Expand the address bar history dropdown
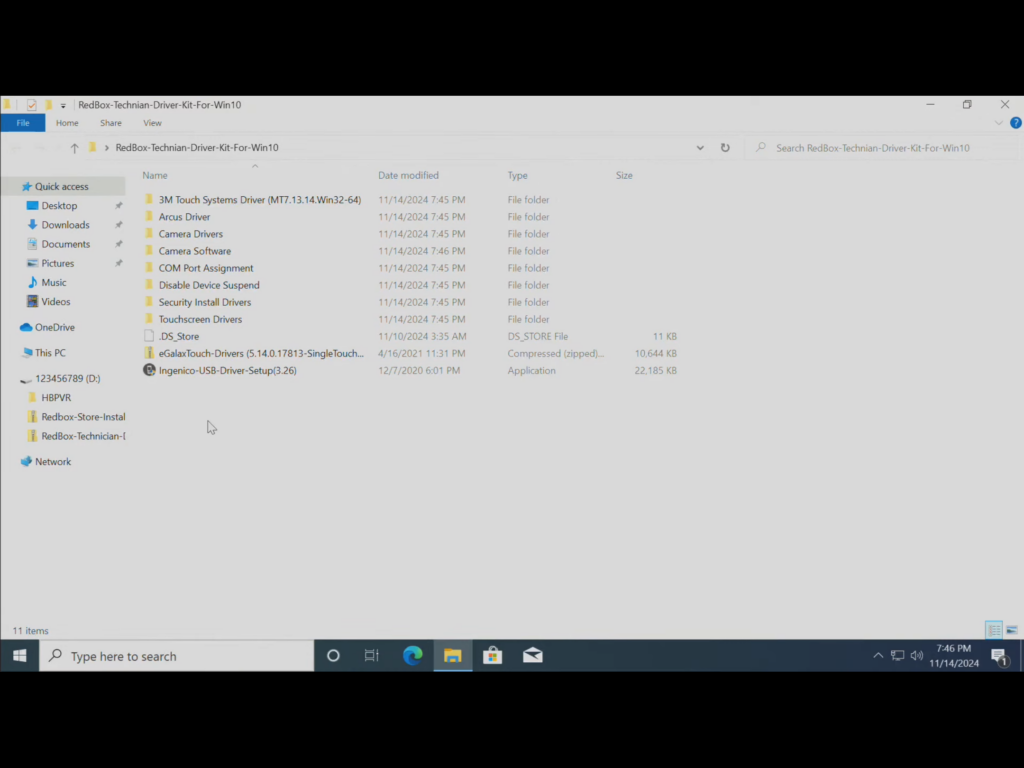The image size is (1024, 768). pos(700,148)
